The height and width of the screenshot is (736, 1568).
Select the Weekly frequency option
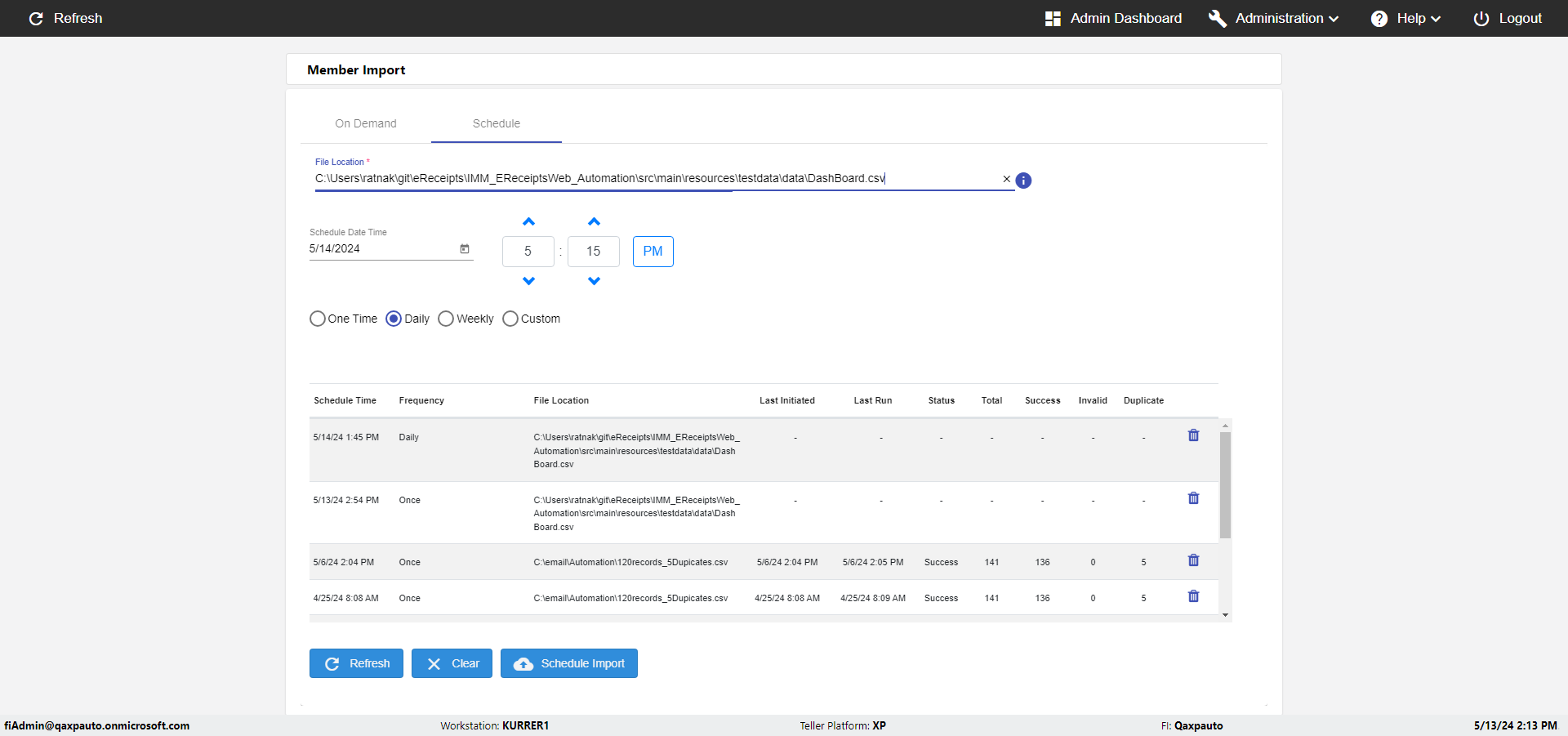click(446, 319)
